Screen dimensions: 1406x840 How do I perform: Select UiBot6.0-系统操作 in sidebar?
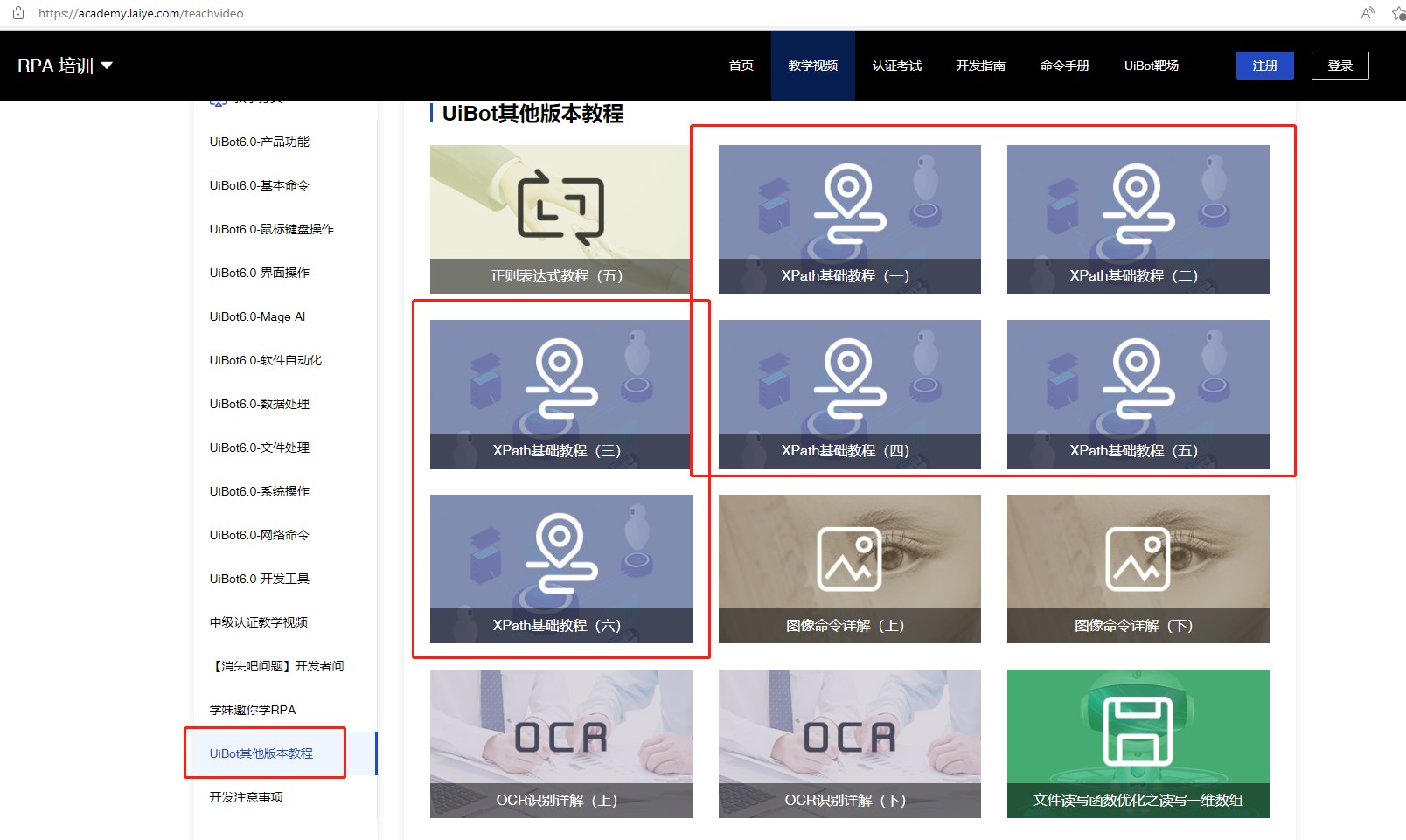260,491
